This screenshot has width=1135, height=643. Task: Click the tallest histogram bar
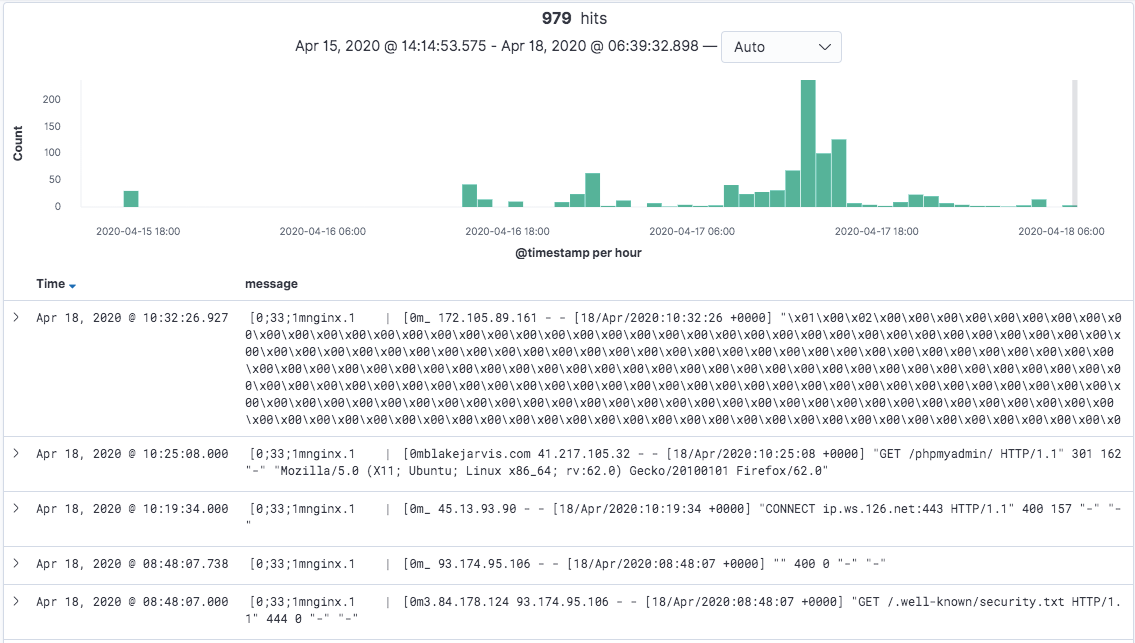pyautogui.click(x=808, y=143)
